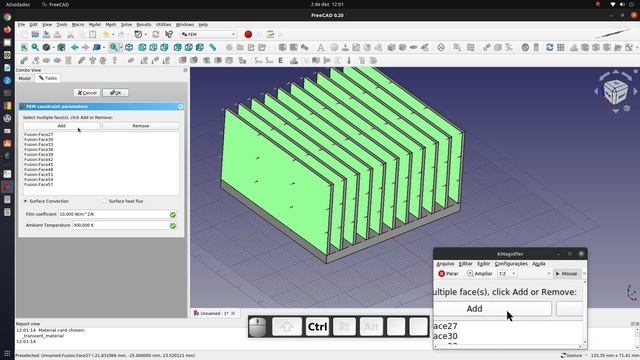640x360 pixels.
Task: Open the Mesh menu
Action: pos(111,24)
